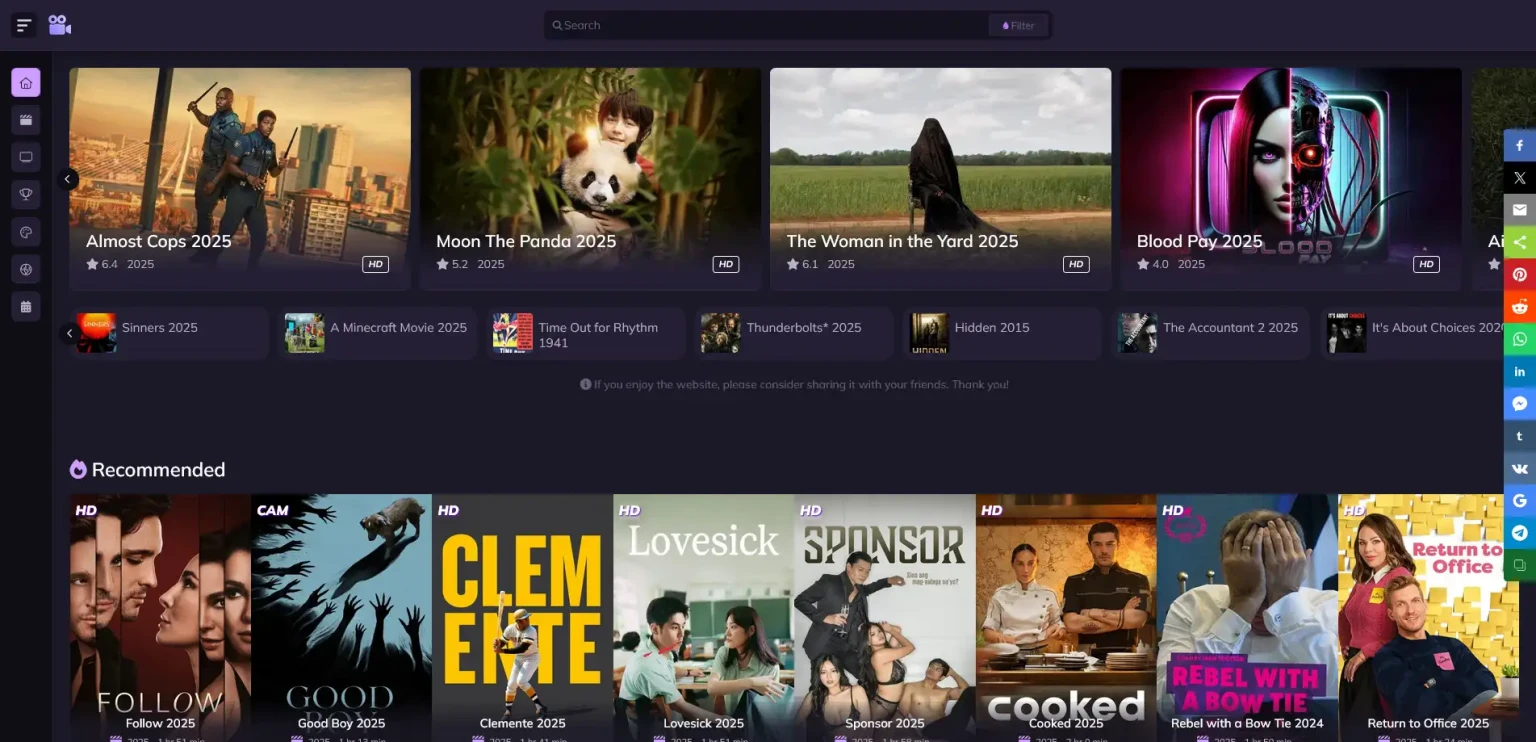Viewport: 1536px width, 742px height.
Task: Open Cooked 2025 recommended poster
Action: pos(1066,618)
